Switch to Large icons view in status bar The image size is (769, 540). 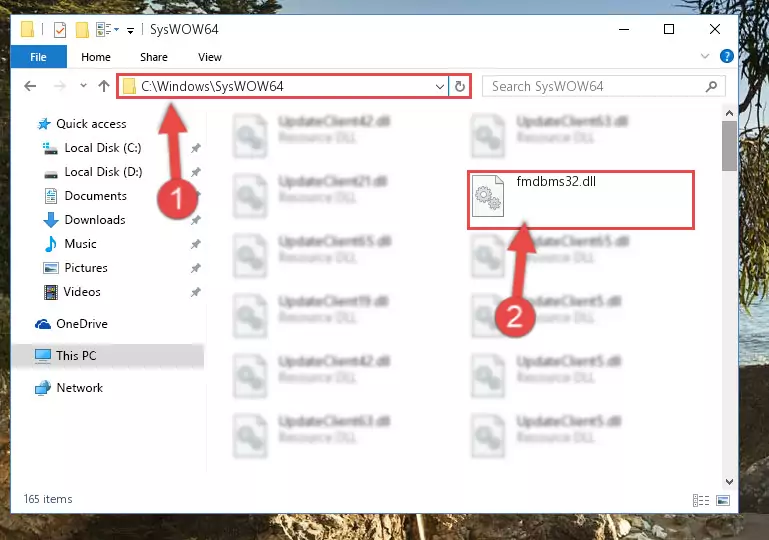(723, 500)
